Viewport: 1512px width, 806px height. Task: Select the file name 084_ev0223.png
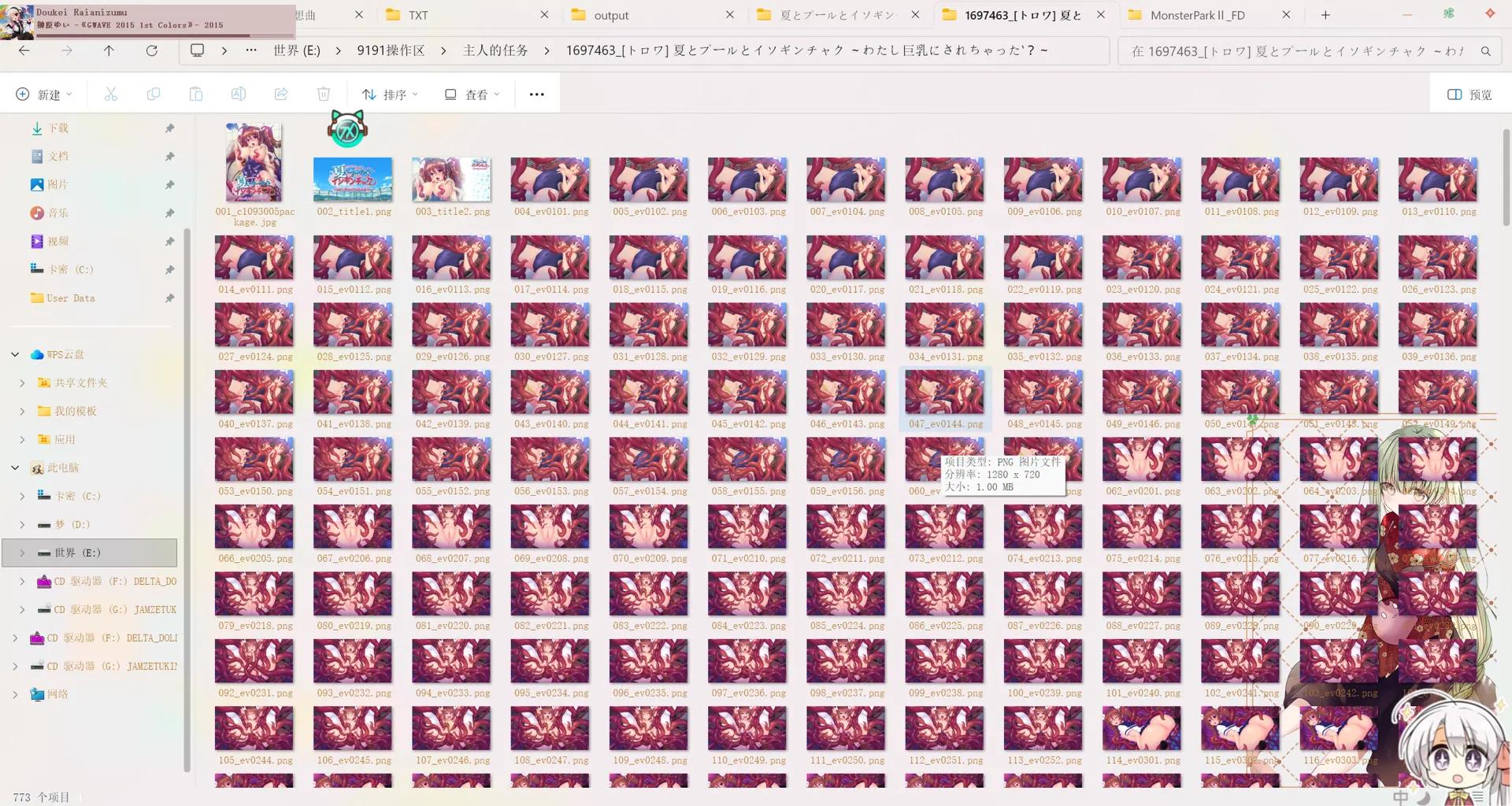click(x=748, y=627)
